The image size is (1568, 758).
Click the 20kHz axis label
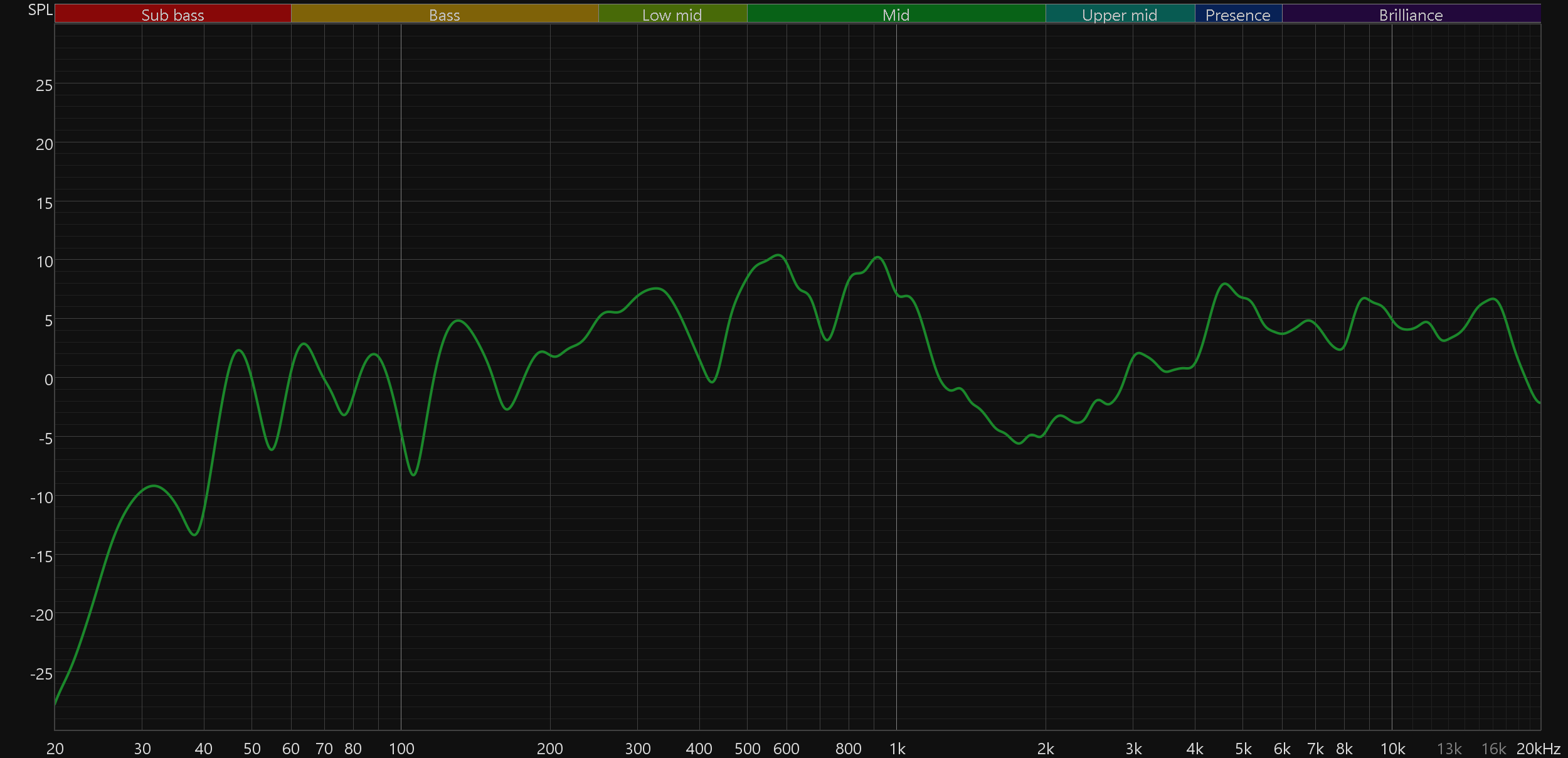[x=1539, y=749]
